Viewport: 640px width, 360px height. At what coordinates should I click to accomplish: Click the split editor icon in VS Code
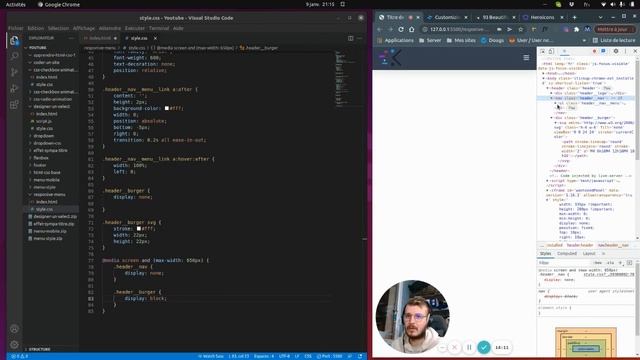[351, 38]
